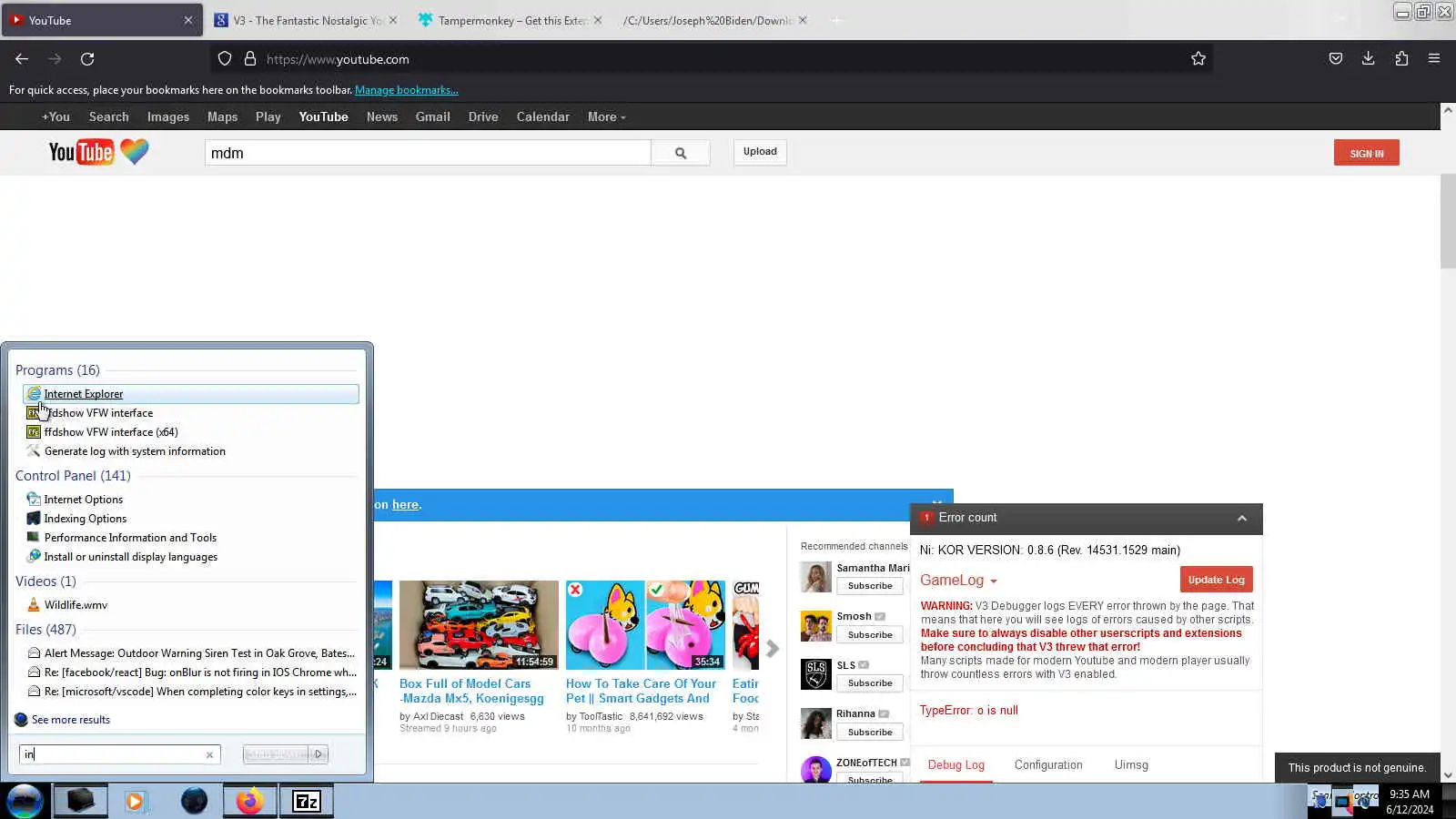This screenshot has height=819, width=1456.
Task: Click the Samantha Maria channel avatar
Action: pos(815,577)
